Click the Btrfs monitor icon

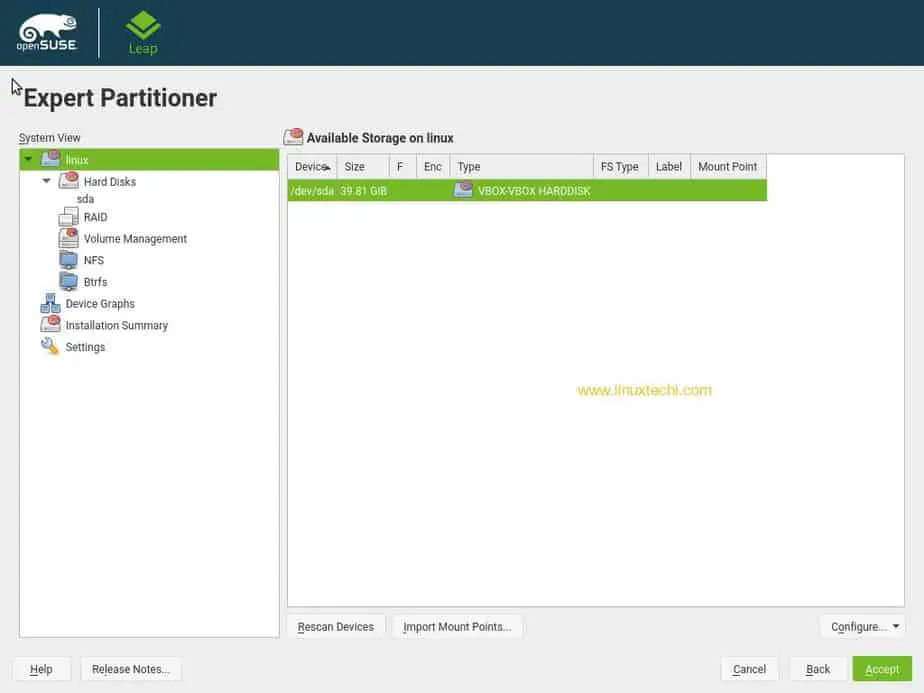68,282
